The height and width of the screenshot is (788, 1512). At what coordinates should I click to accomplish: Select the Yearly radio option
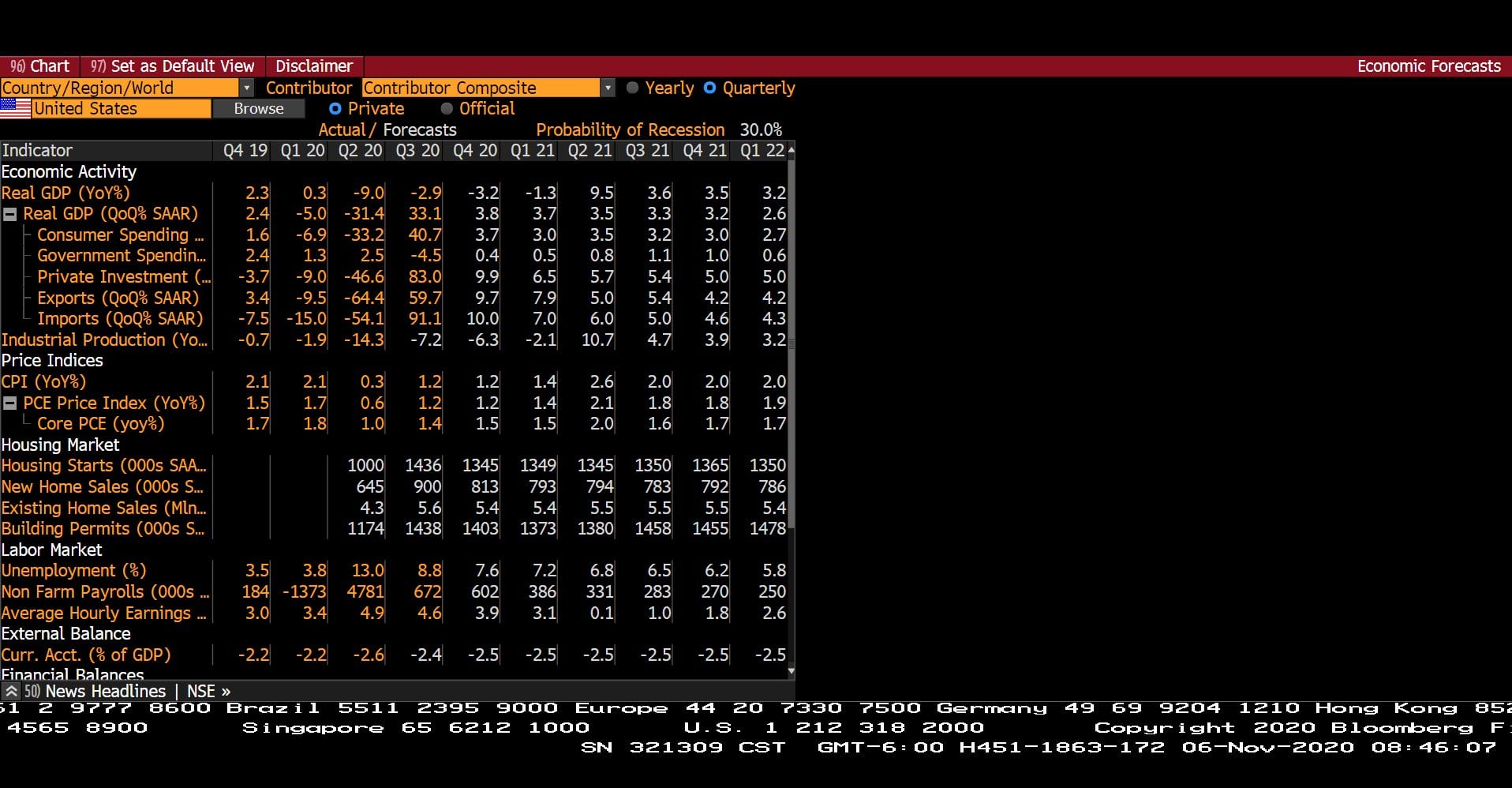pyautogui.click(x=632, y=88)
